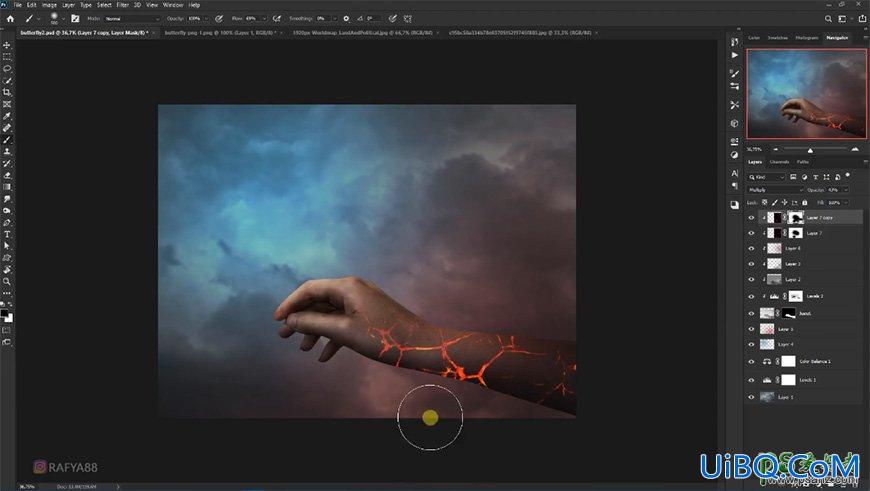Select the Layer 7 copy mask thumbnail

pos(796,217)
